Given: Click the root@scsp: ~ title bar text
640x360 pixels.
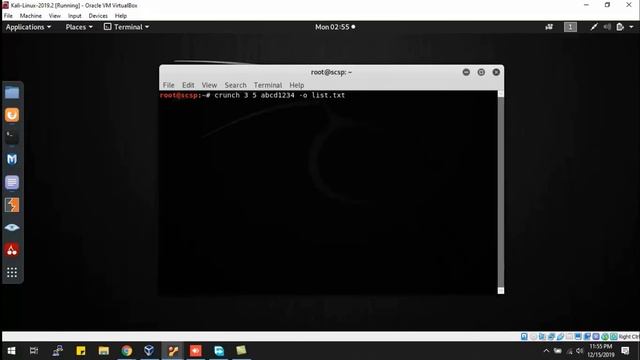Looking at the screenshot, I should 331,72.
